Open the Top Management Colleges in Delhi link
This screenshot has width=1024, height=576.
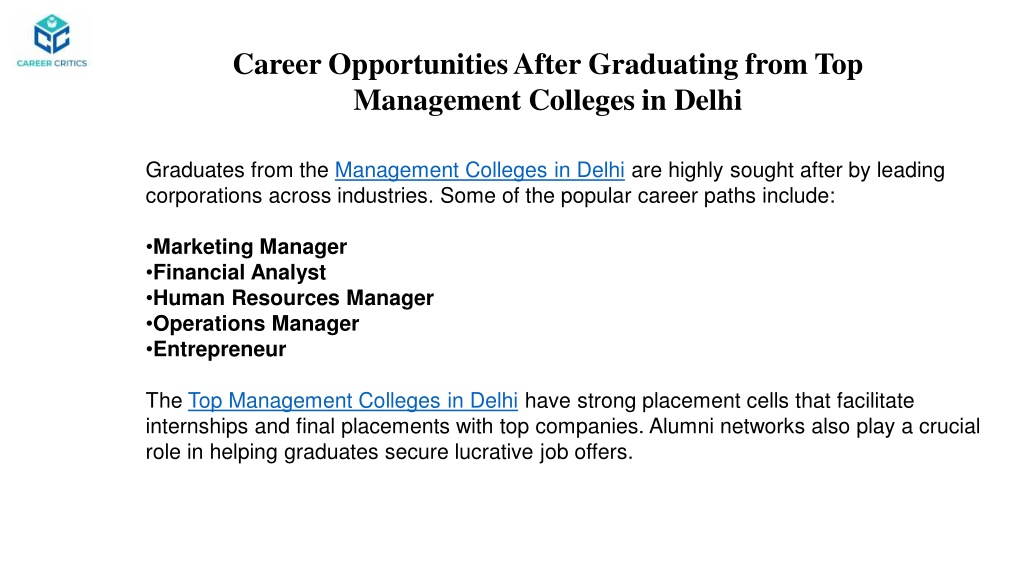(x=353, y=400)
